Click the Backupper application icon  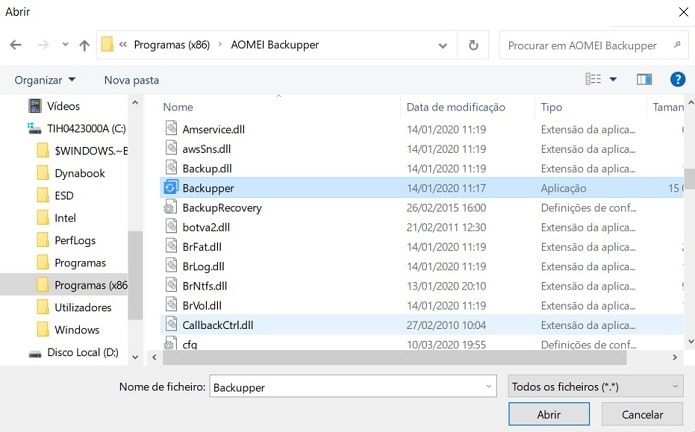pyautogui.click(x=171, y=187)
